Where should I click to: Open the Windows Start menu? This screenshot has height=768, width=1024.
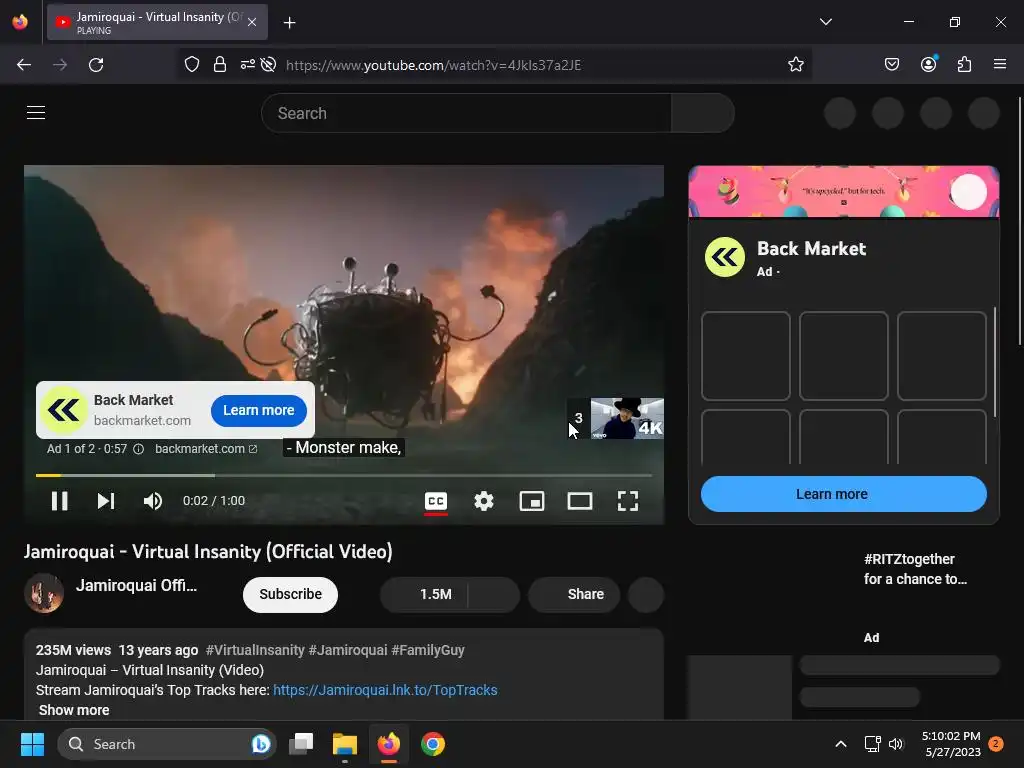pyautogui.click(x=32, y=744)
